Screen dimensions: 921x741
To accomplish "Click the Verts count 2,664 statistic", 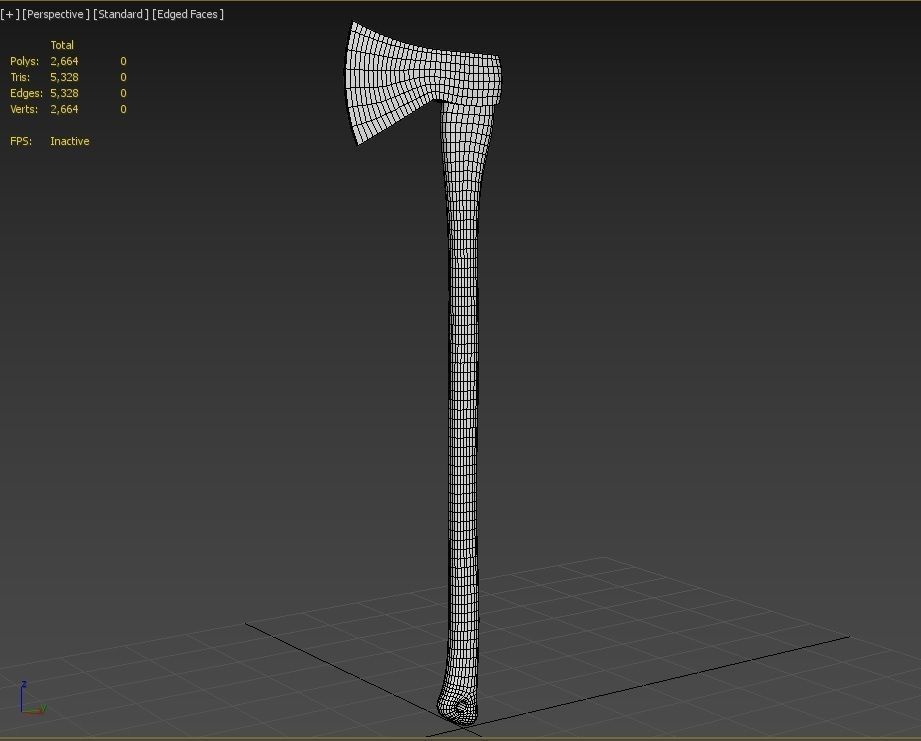I will (64, 109).
